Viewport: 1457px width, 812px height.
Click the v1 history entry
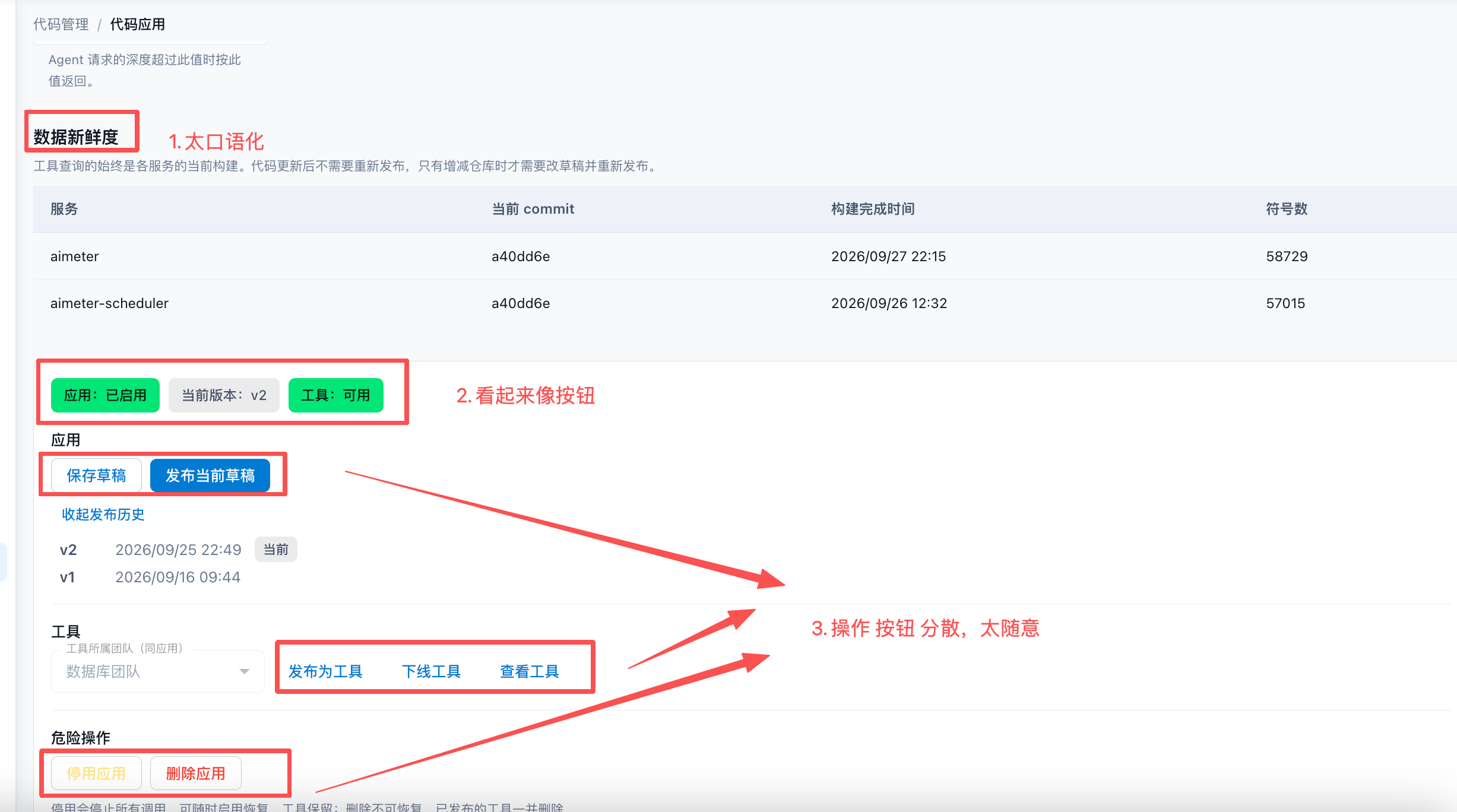(68, 577)
